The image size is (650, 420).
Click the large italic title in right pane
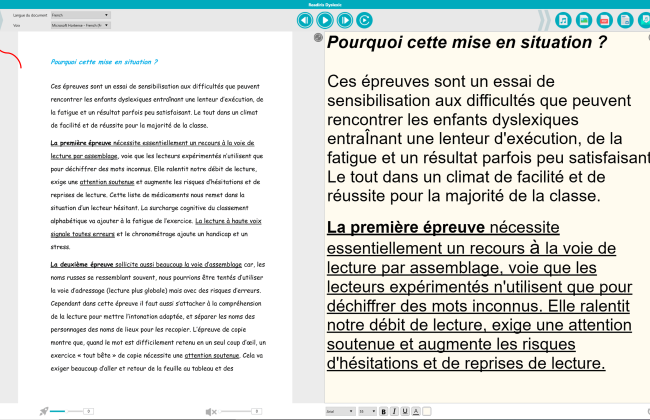click(467, 42)
